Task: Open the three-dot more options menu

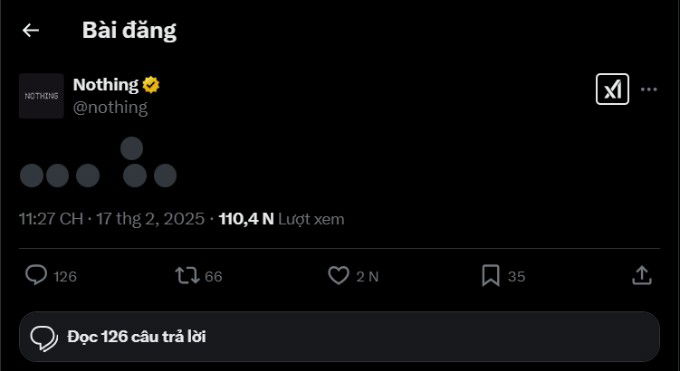Action: click(x=649, y=89)
